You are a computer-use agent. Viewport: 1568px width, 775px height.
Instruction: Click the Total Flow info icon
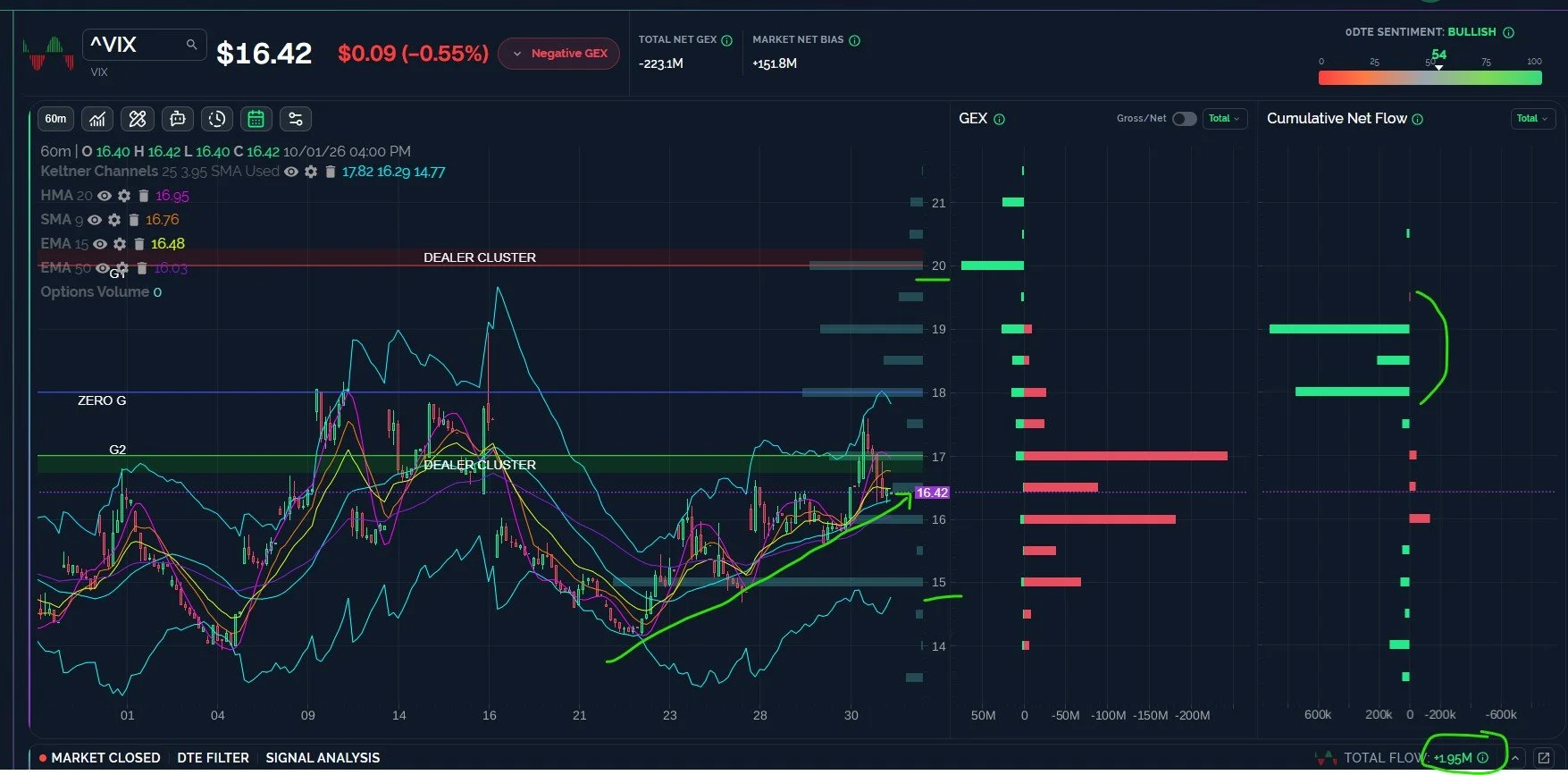coord(1483,758)
